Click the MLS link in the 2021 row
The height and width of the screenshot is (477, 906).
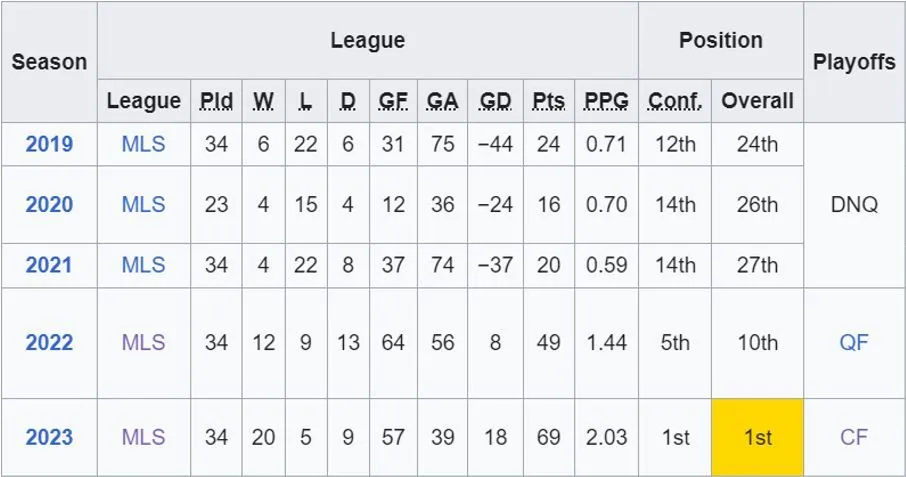pos(143,265)
